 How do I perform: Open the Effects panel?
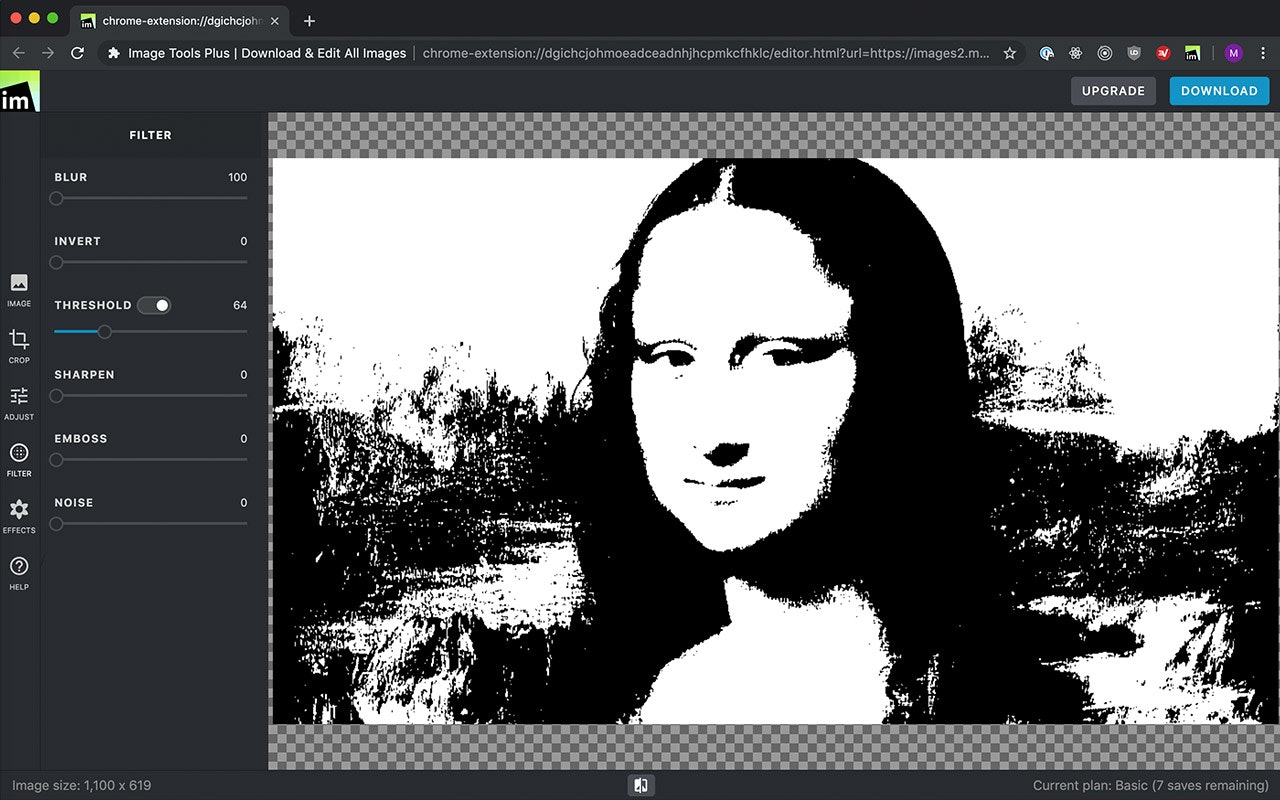click(x=19, y=516)
